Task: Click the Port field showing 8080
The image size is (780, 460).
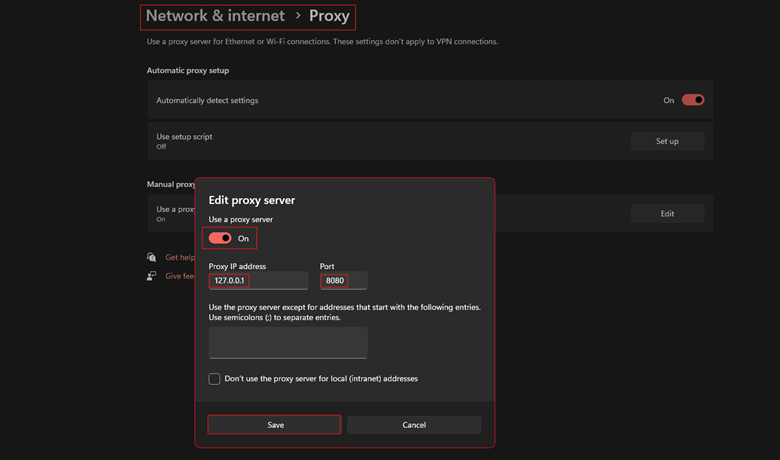Action: (343, 281)
